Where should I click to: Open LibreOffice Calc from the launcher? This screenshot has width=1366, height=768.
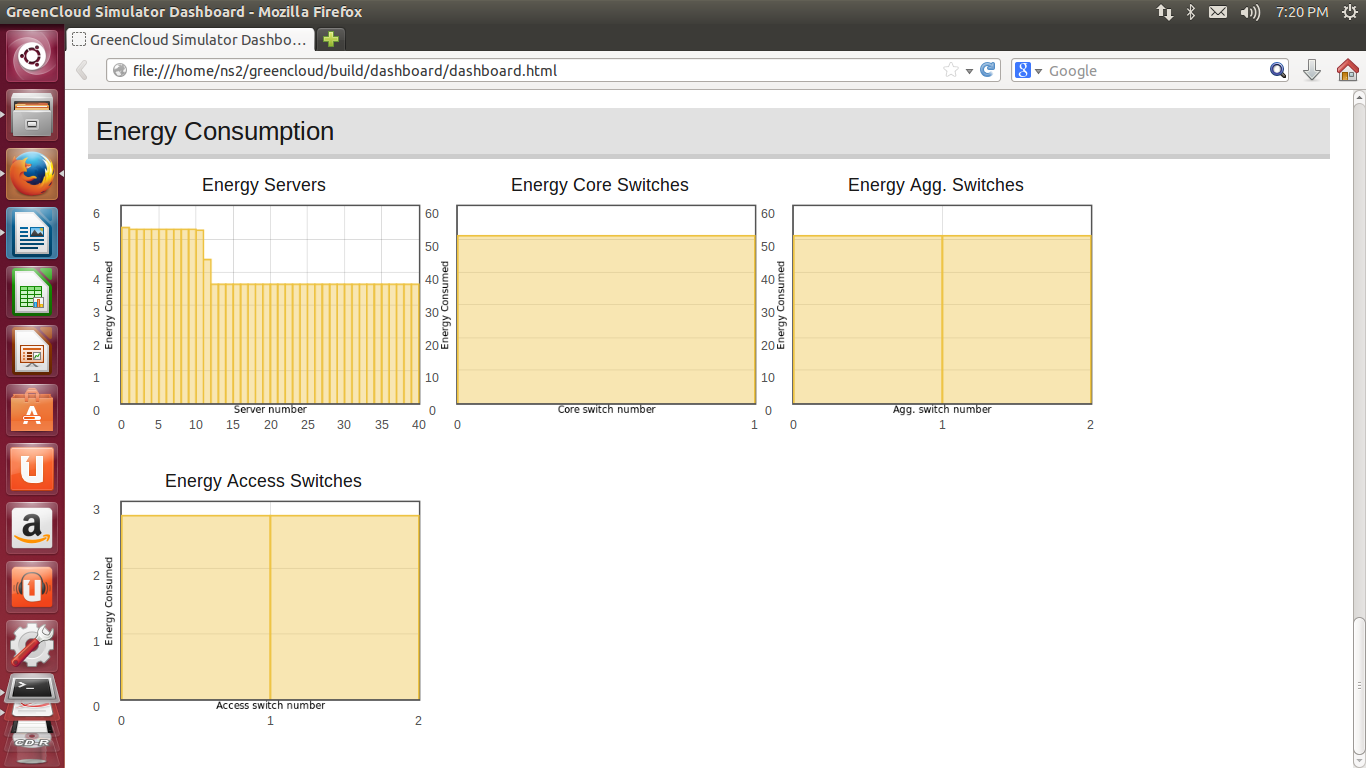(x=32, y=292)
